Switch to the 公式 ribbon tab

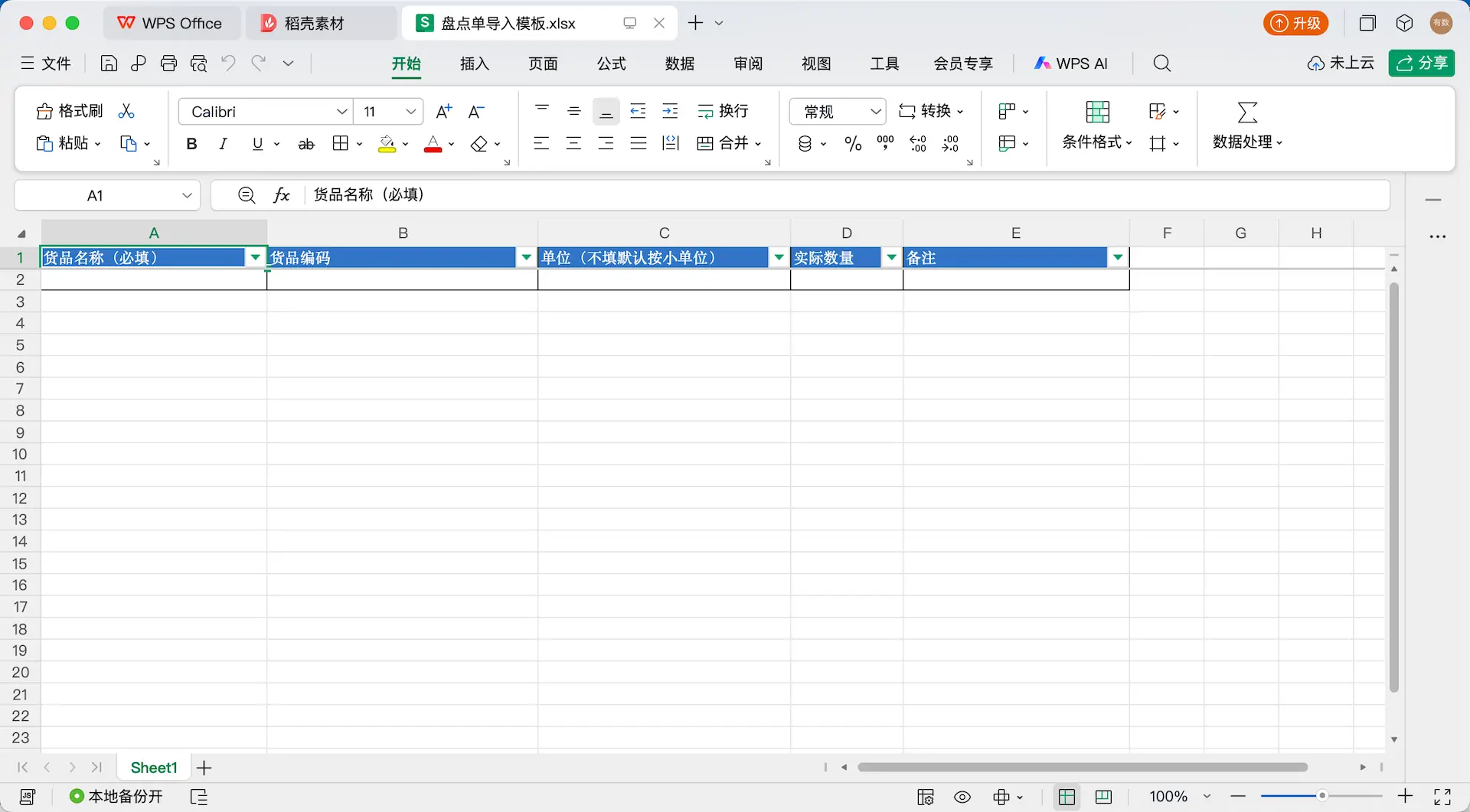(x=612, y=64)
